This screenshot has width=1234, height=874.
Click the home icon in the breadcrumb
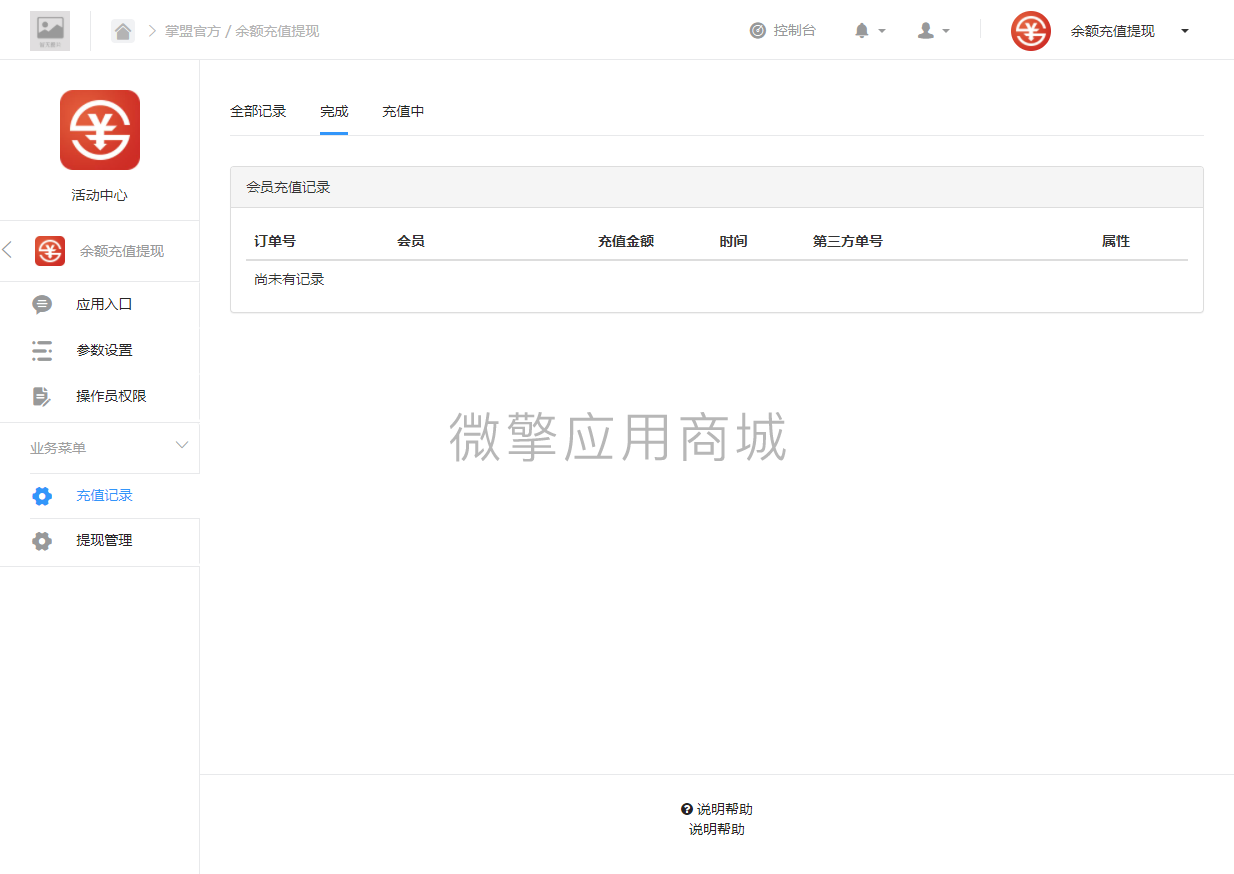(123, 31)
